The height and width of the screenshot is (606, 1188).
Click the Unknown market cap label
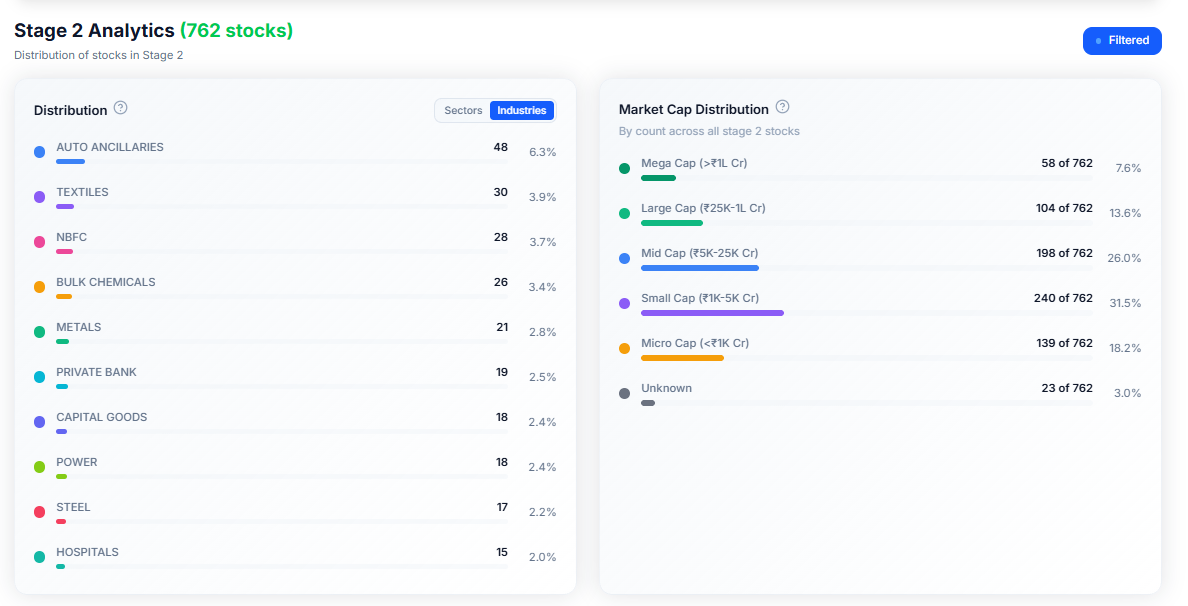click(x=666, y=388)
